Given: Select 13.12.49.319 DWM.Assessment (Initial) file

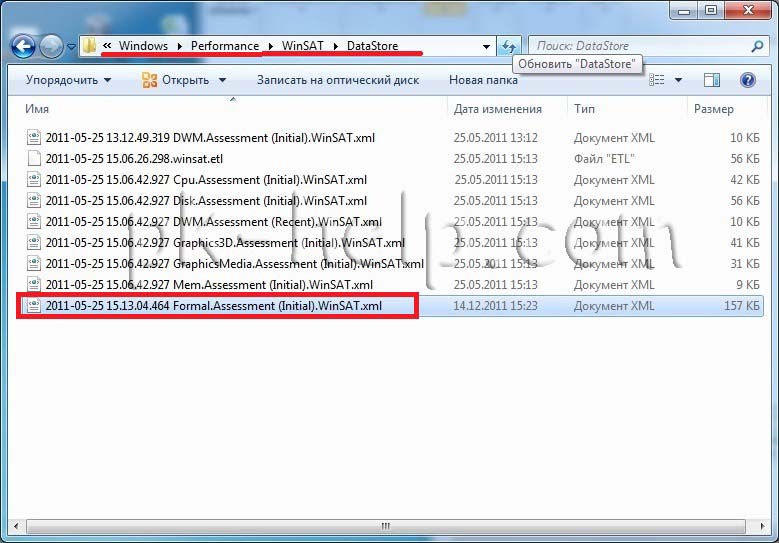Looking at the screenshot, I should (210, 138).
